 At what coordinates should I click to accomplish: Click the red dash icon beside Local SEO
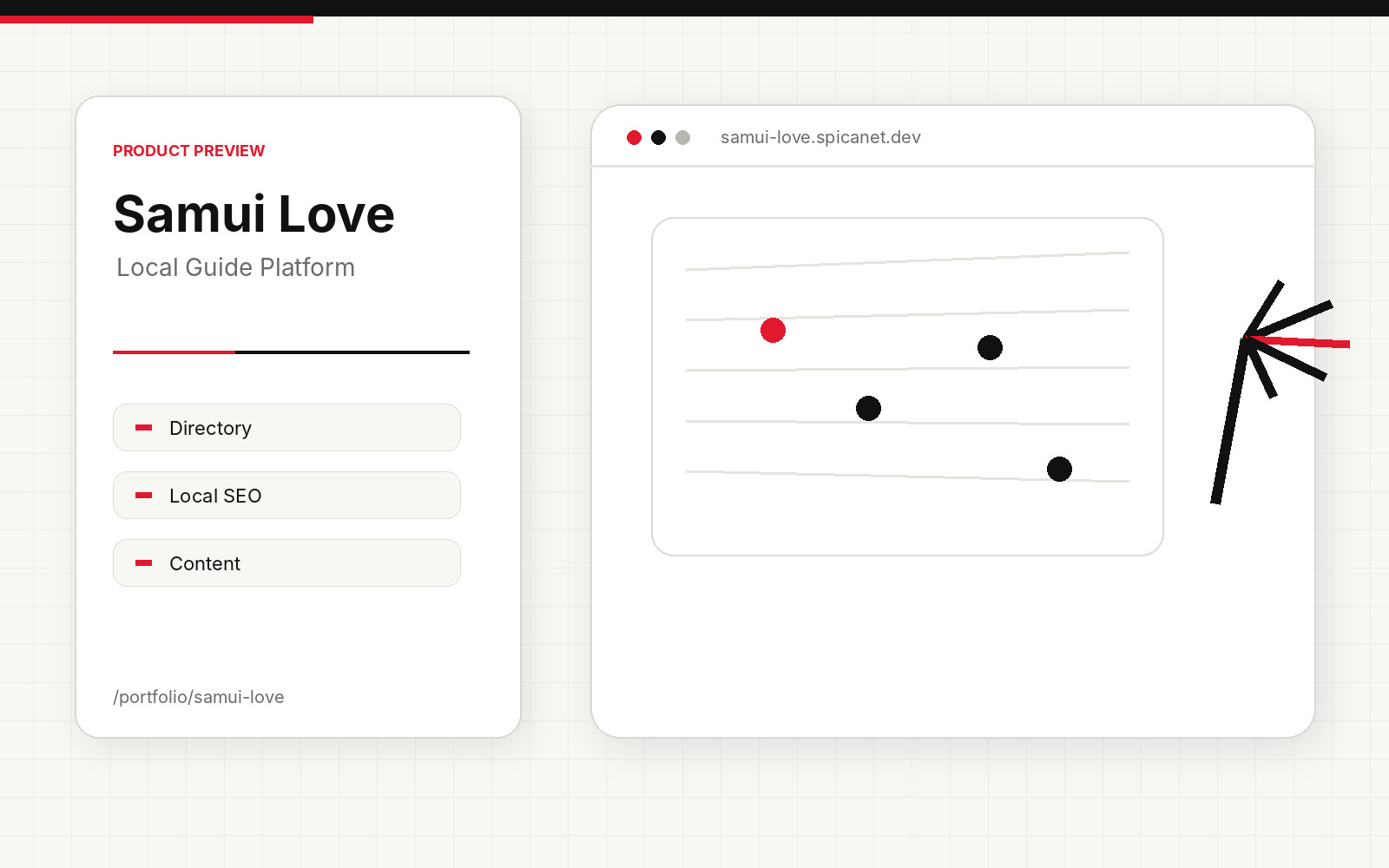(x=144, y=495)
